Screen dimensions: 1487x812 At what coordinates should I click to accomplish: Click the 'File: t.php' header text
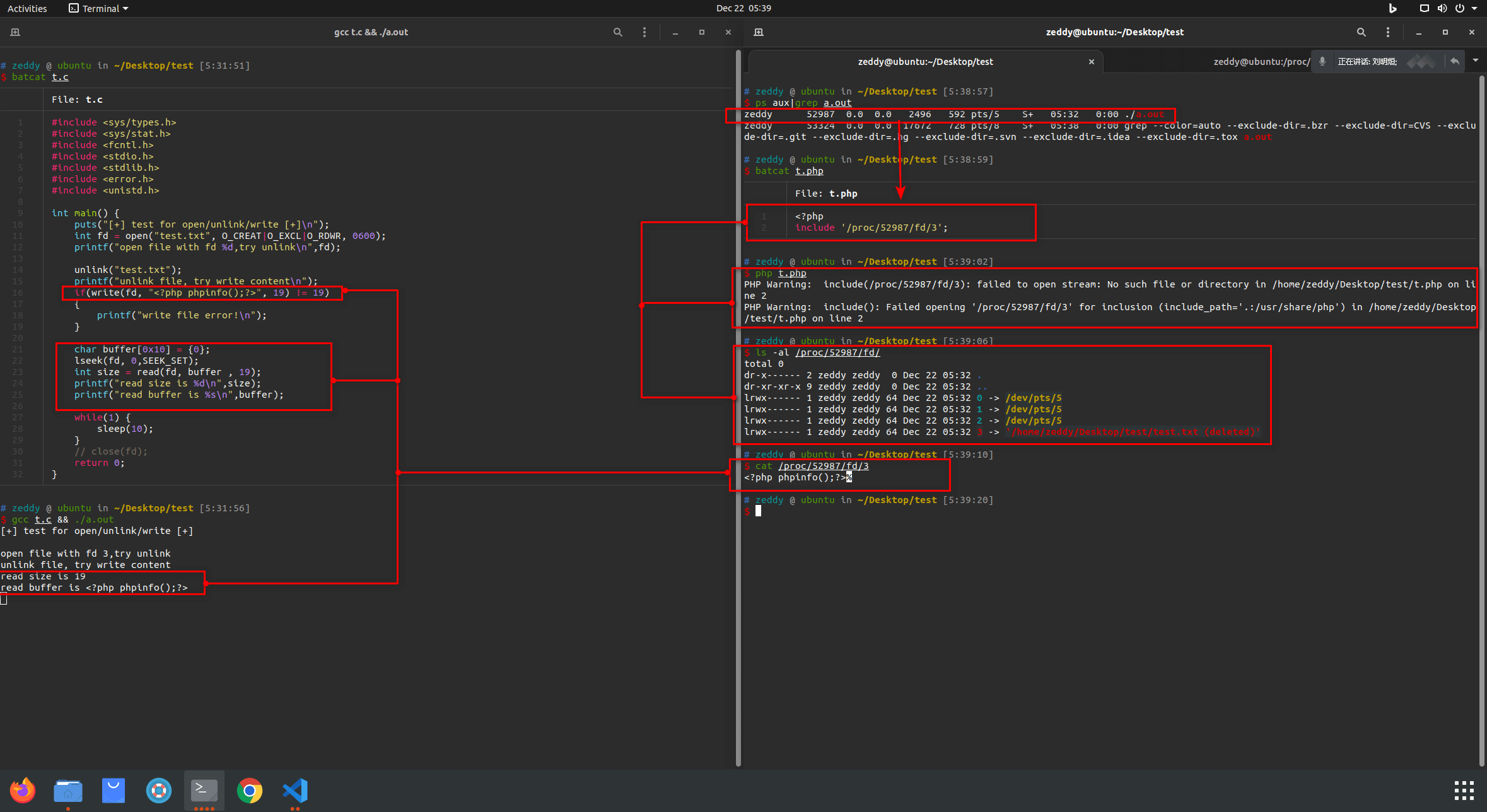(826, 194)
